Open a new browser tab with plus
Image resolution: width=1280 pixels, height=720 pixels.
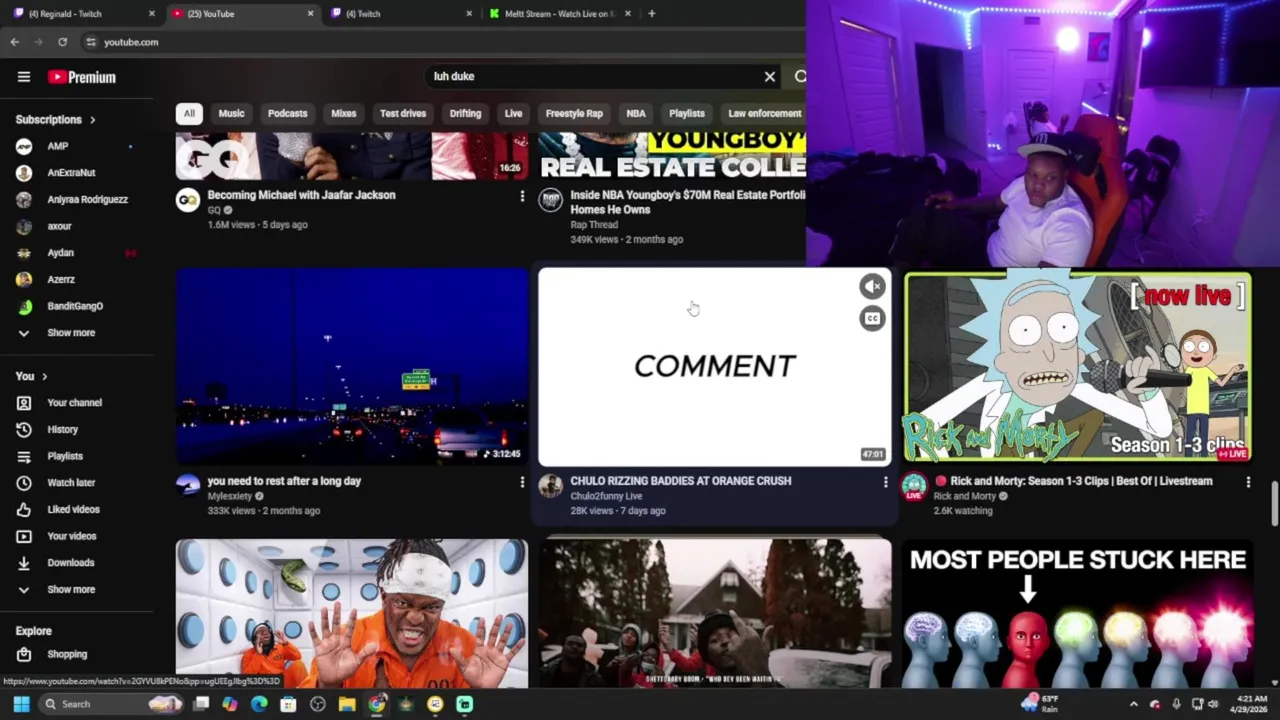(651, 14)
